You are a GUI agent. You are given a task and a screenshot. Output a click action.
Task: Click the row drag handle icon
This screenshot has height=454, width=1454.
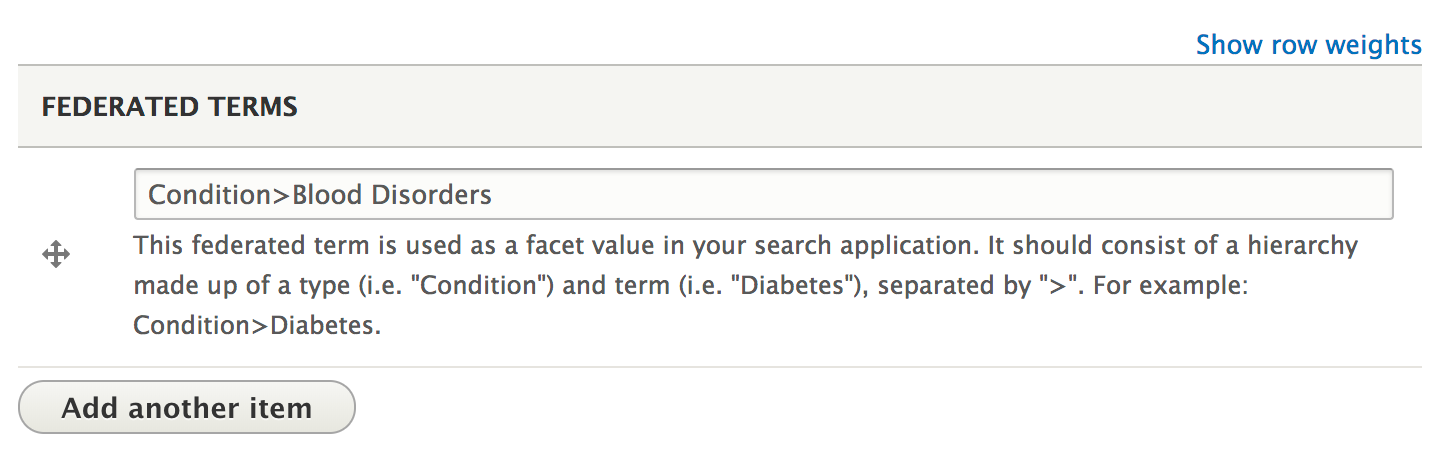tap(56, 256)
